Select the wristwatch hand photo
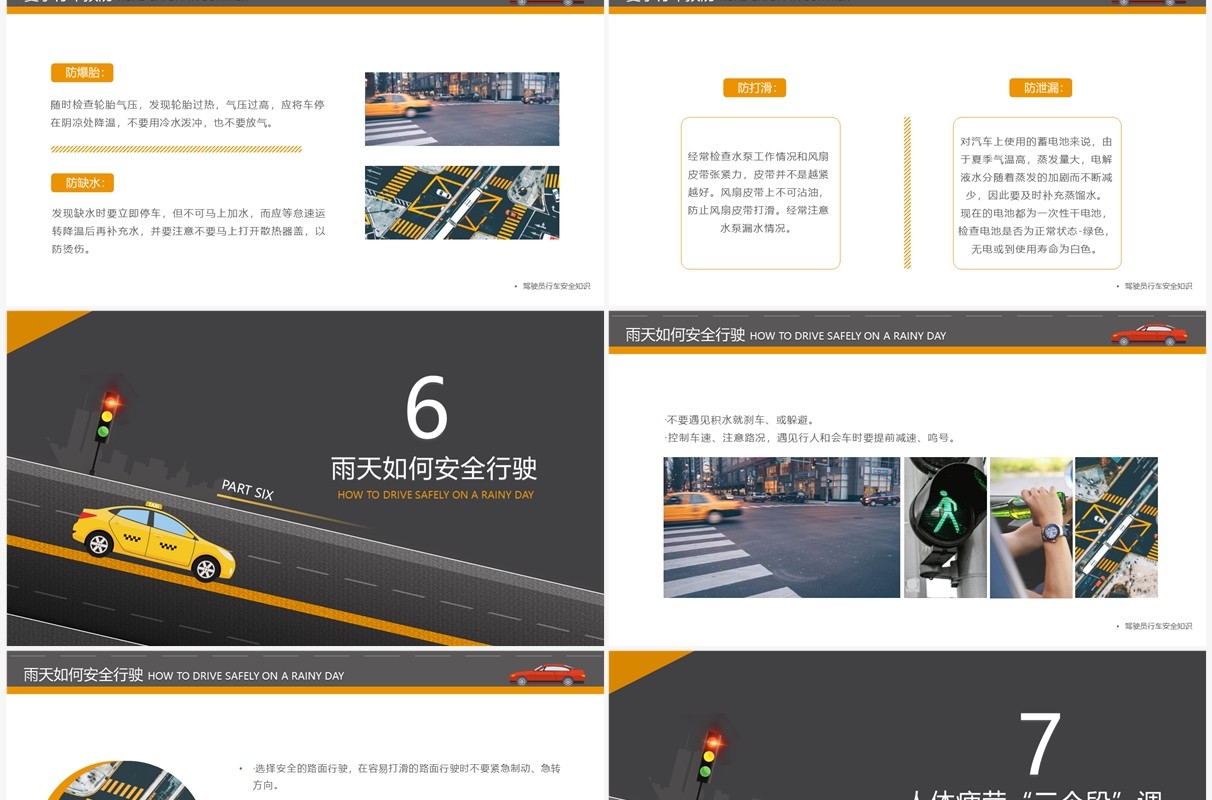Image resolution: width=1212 pixels, height=800 pixels. pos(1031,528)
